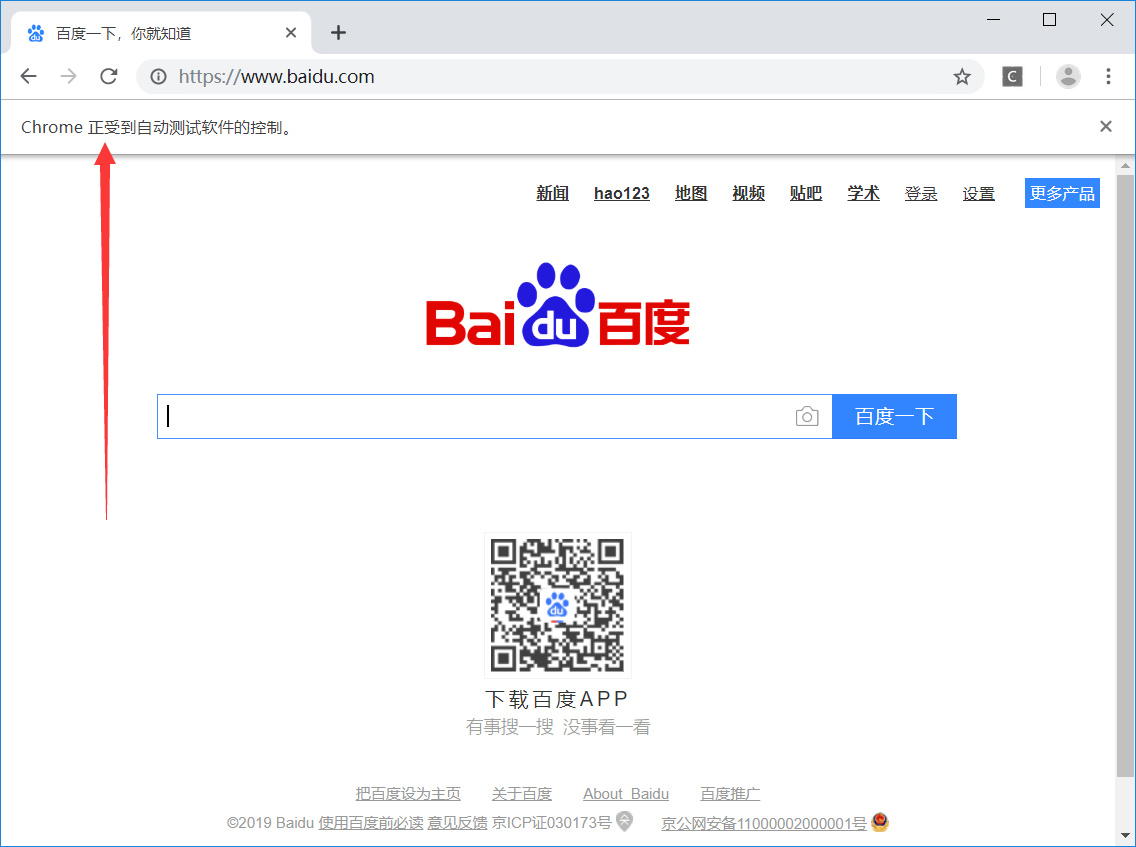Click the scrollbar up arrow
This screenshot has height=847, width=1136.
coord(1125,165)
